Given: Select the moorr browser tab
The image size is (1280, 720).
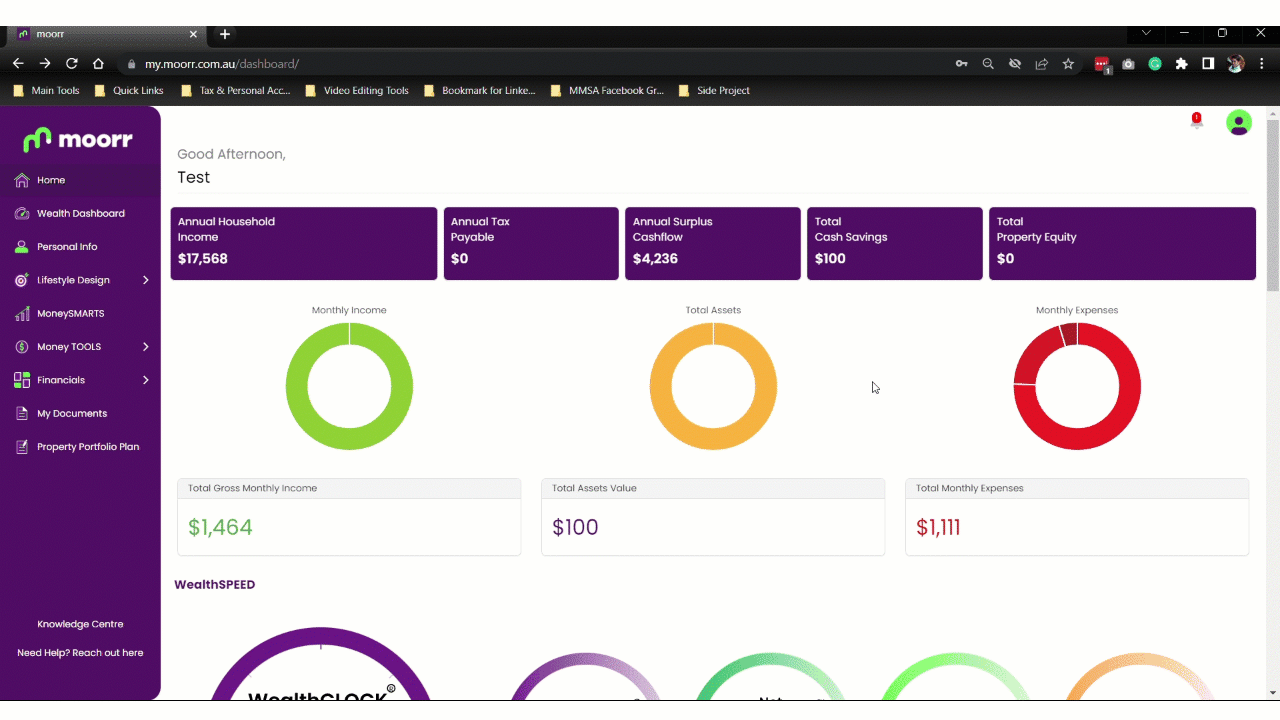Looking at the screenshot, I should point(108,34).
